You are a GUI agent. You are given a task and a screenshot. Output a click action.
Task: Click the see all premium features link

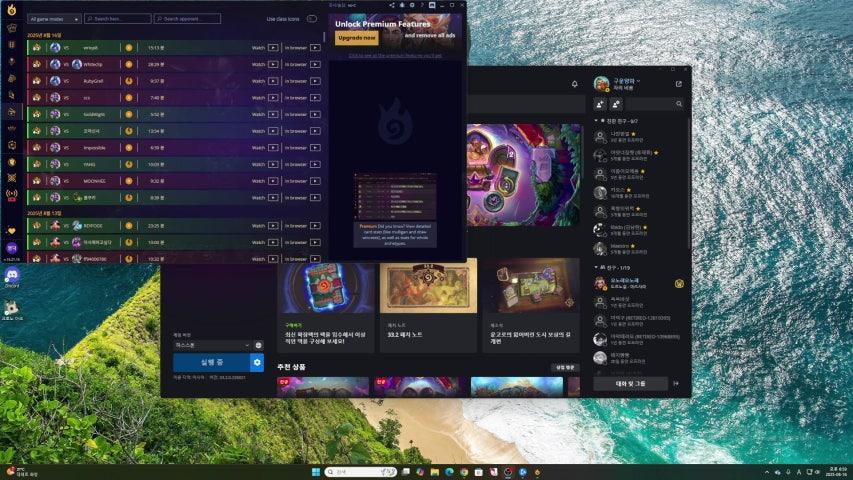point(395,56)
